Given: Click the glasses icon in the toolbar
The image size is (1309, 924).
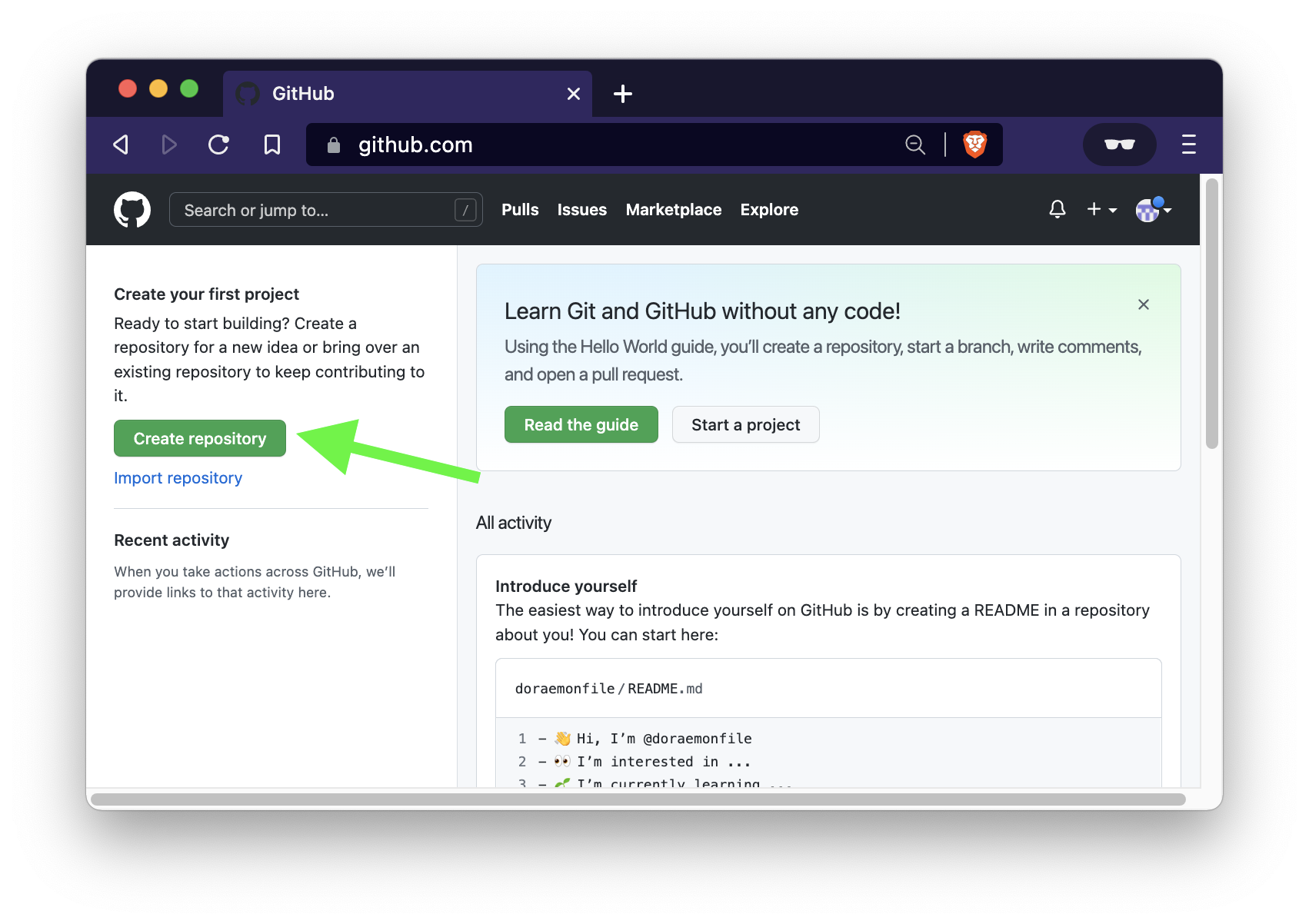Looking at the screenshot, I should coord(1119,145).
